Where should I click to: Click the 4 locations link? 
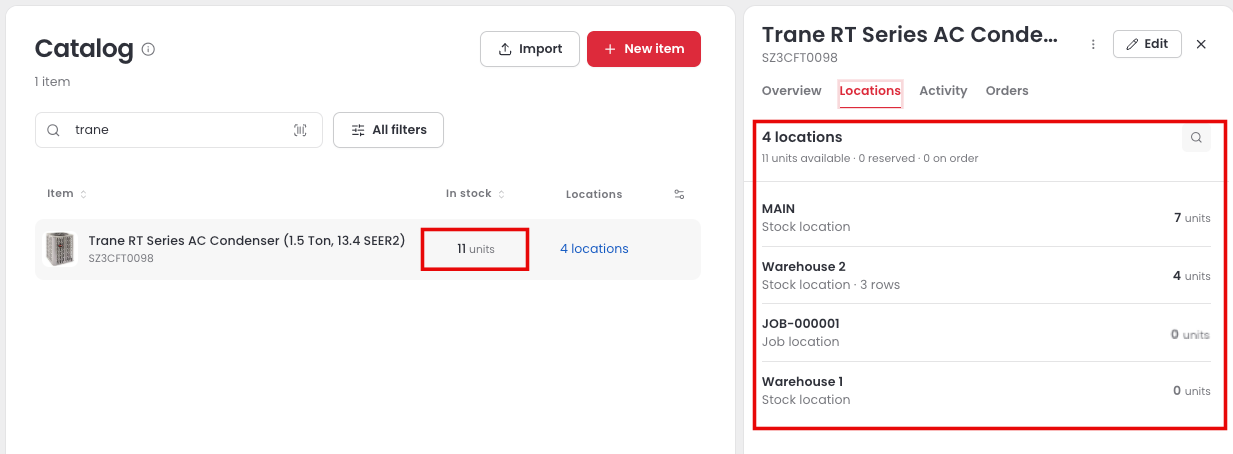pyautogui.click(x=594, y=249)
